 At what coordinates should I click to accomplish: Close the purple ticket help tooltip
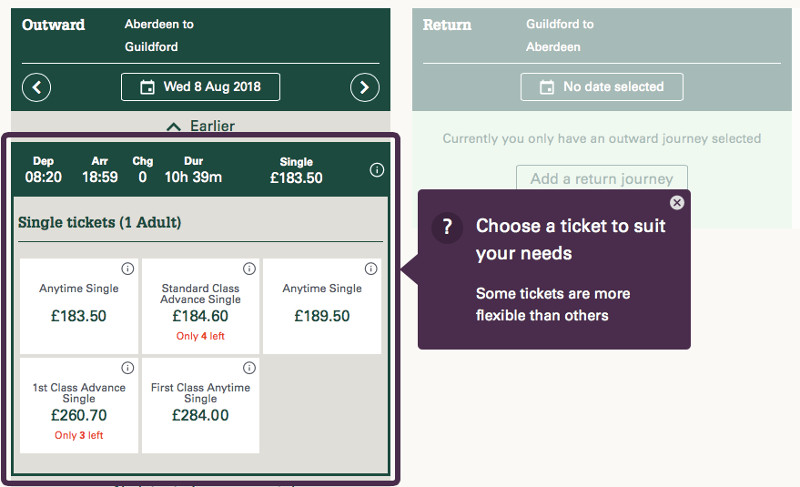click(x=677, y=202)
